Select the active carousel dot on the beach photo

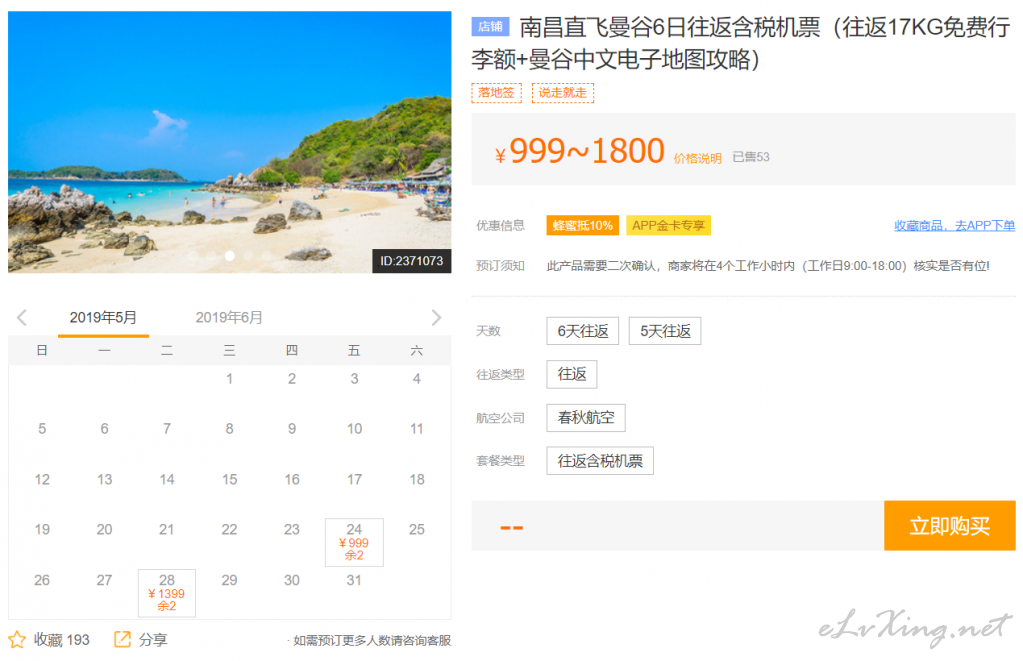coord(230,256)
